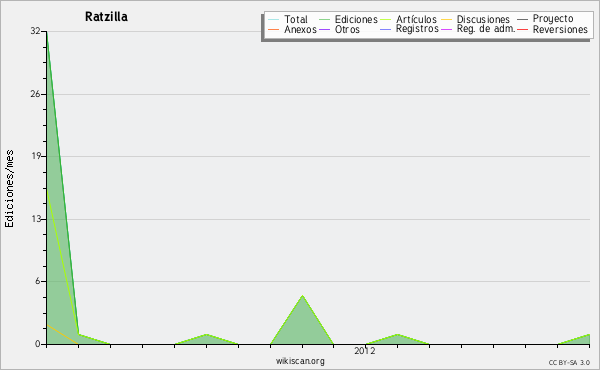Select the Total legend entry
The height and width of the screenshot is (370, 600).
click(x=295, y=19)
